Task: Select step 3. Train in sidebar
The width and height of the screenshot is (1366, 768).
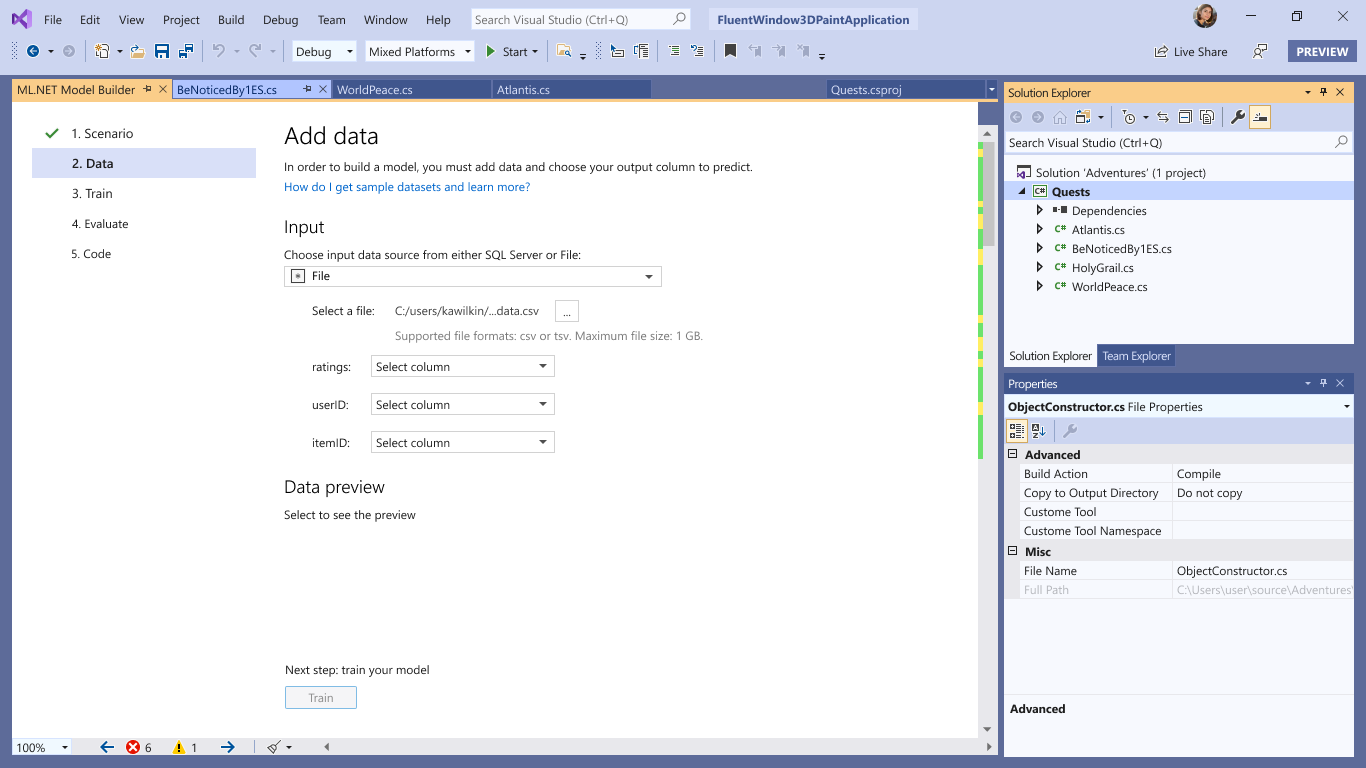Action: point(144,194)
